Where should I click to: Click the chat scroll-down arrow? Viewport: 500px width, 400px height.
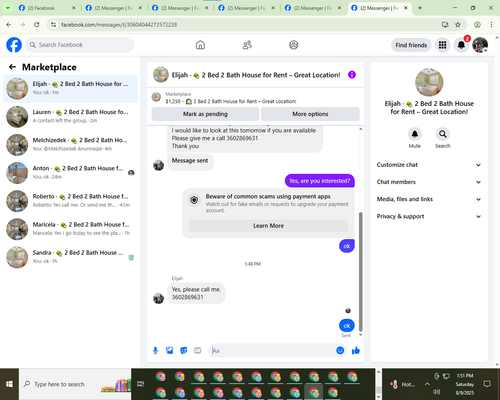tap(360, 335)
